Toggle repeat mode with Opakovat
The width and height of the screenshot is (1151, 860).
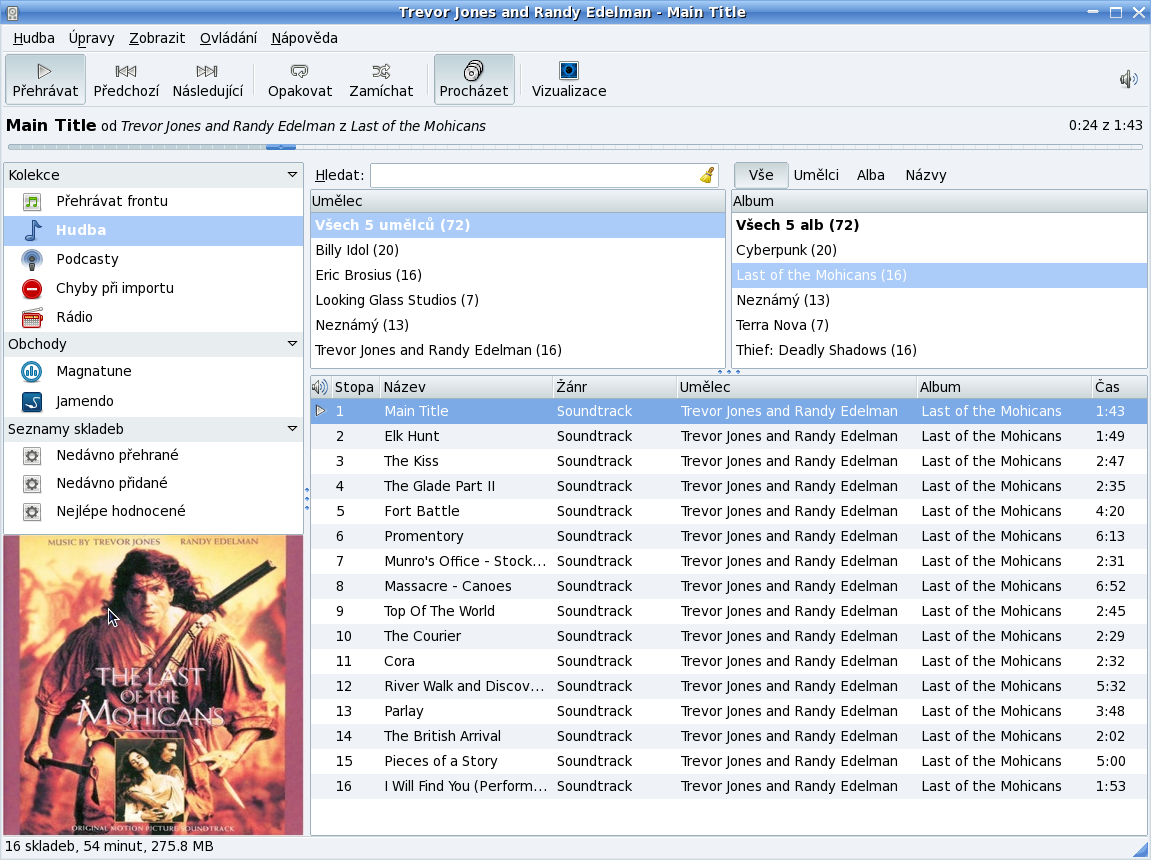point(299,80)
